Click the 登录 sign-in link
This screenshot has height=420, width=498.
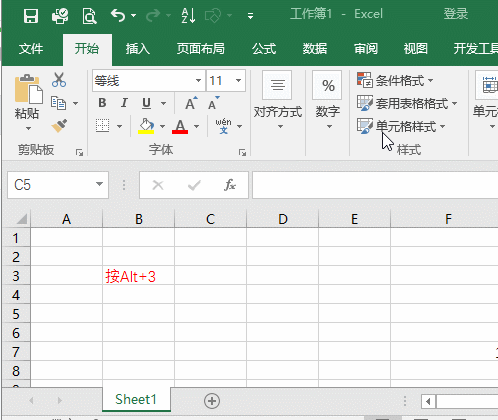point(456,14)
